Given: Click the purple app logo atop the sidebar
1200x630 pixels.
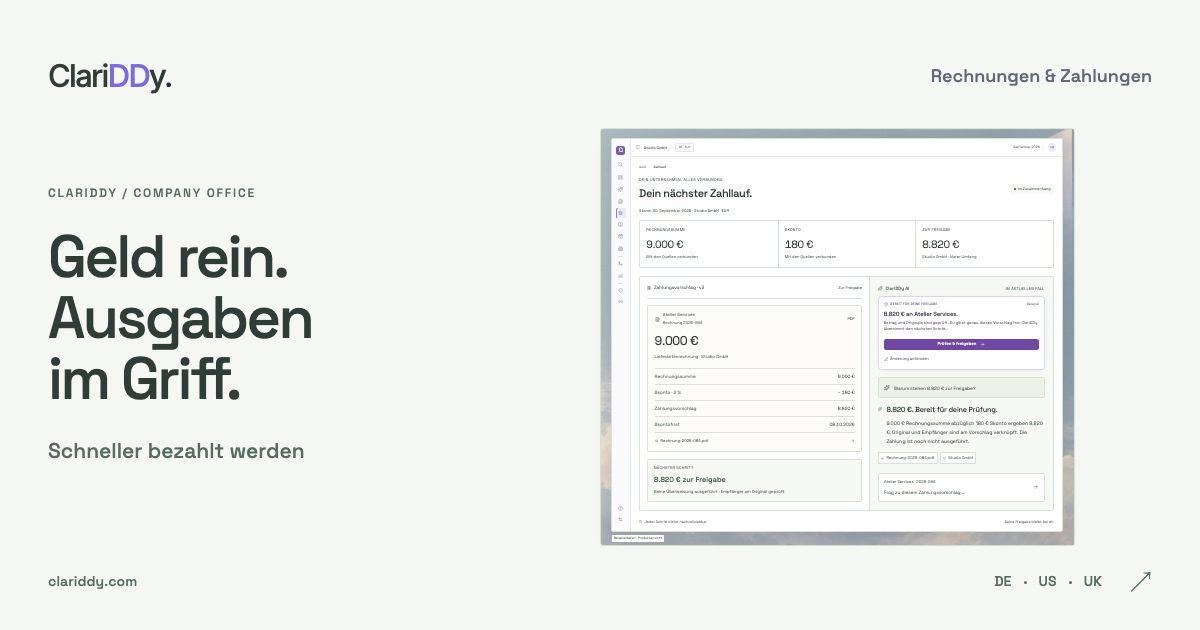Looking at the screenshot, I should (620, 150).
